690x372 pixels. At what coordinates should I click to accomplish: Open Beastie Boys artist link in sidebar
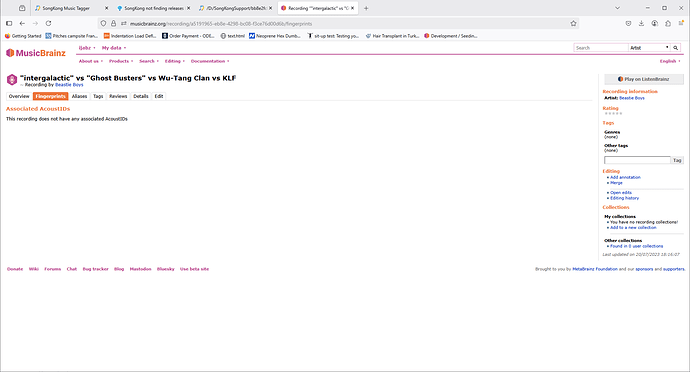coord(632,98)
